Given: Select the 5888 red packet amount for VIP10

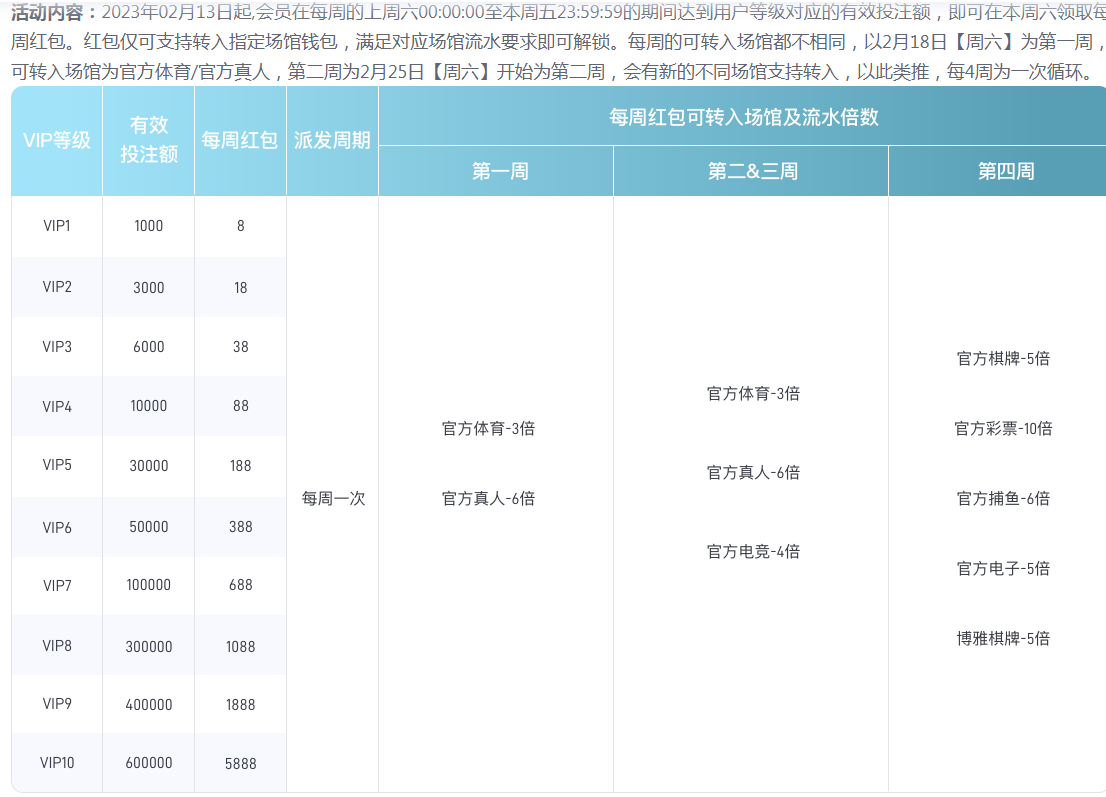Looking at the screenshot, I should tap(239, 763).
